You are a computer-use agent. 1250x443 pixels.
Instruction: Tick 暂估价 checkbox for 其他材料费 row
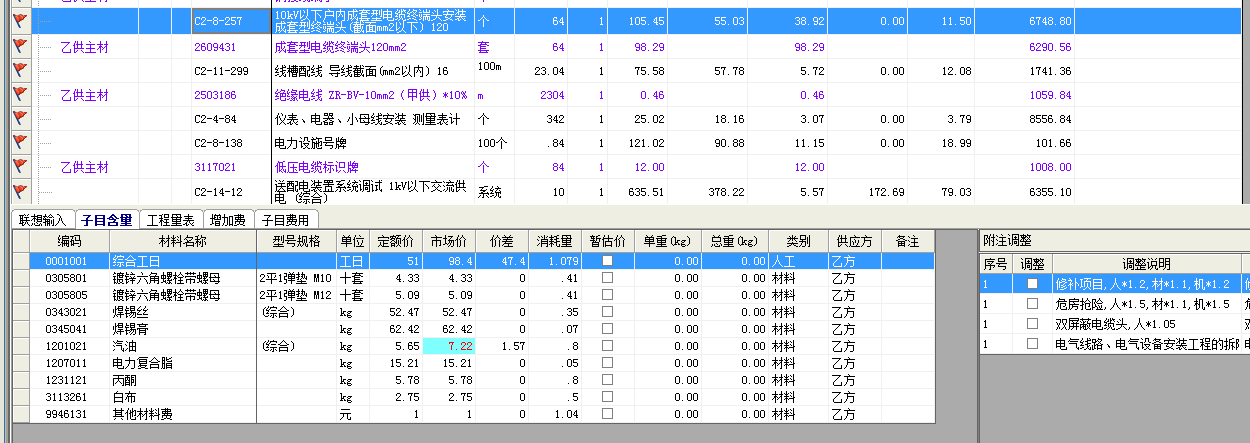[x=607, y=414]
